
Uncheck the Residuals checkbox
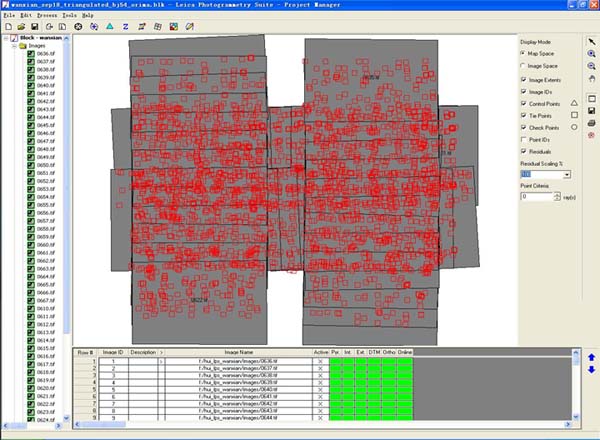[524, 151]
